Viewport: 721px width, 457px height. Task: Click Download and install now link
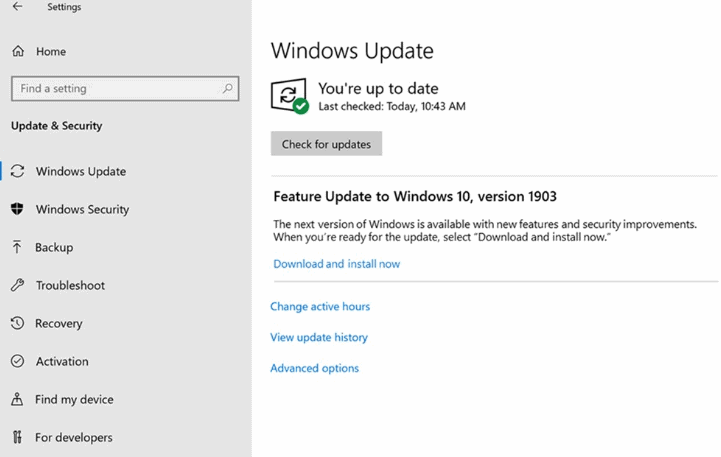click(x=337, y=264)
